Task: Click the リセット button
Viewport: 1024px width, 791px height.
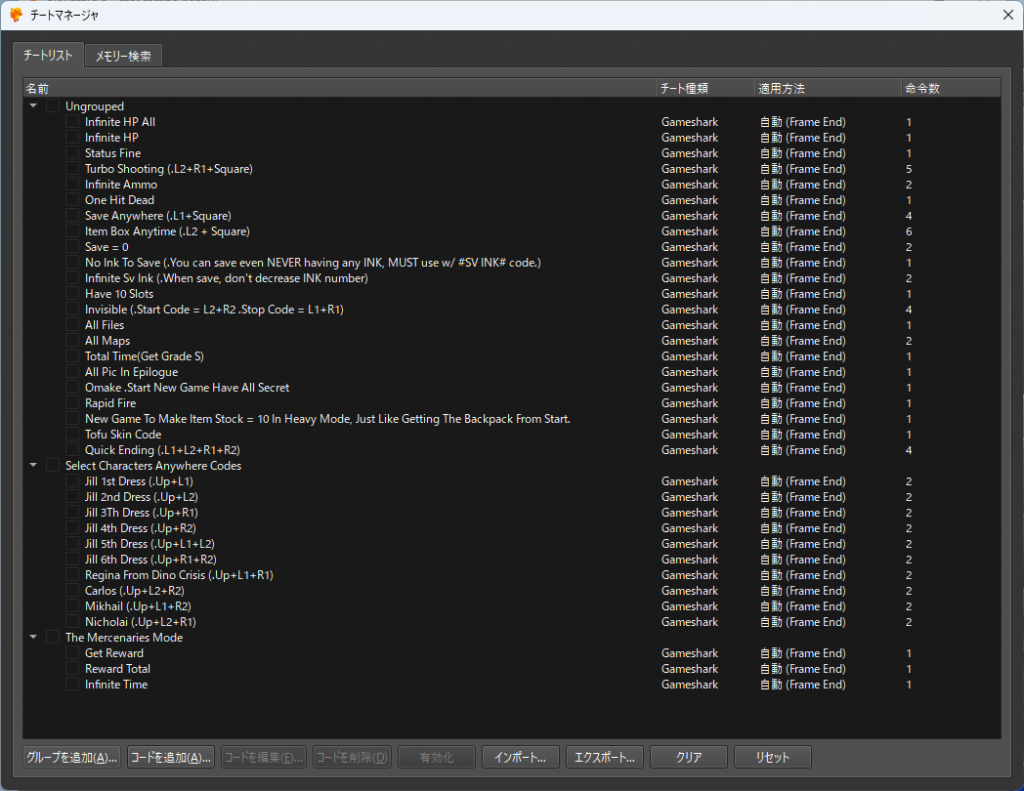Action: 773,758
